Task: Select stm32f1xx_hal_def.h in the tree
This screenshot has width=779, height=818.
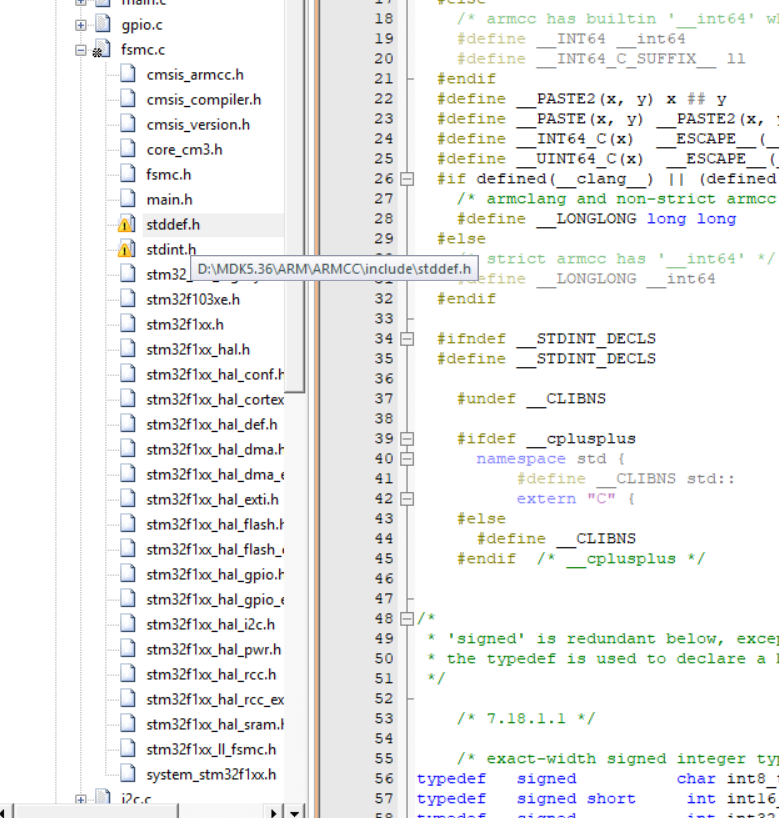Action: [211, 425]
